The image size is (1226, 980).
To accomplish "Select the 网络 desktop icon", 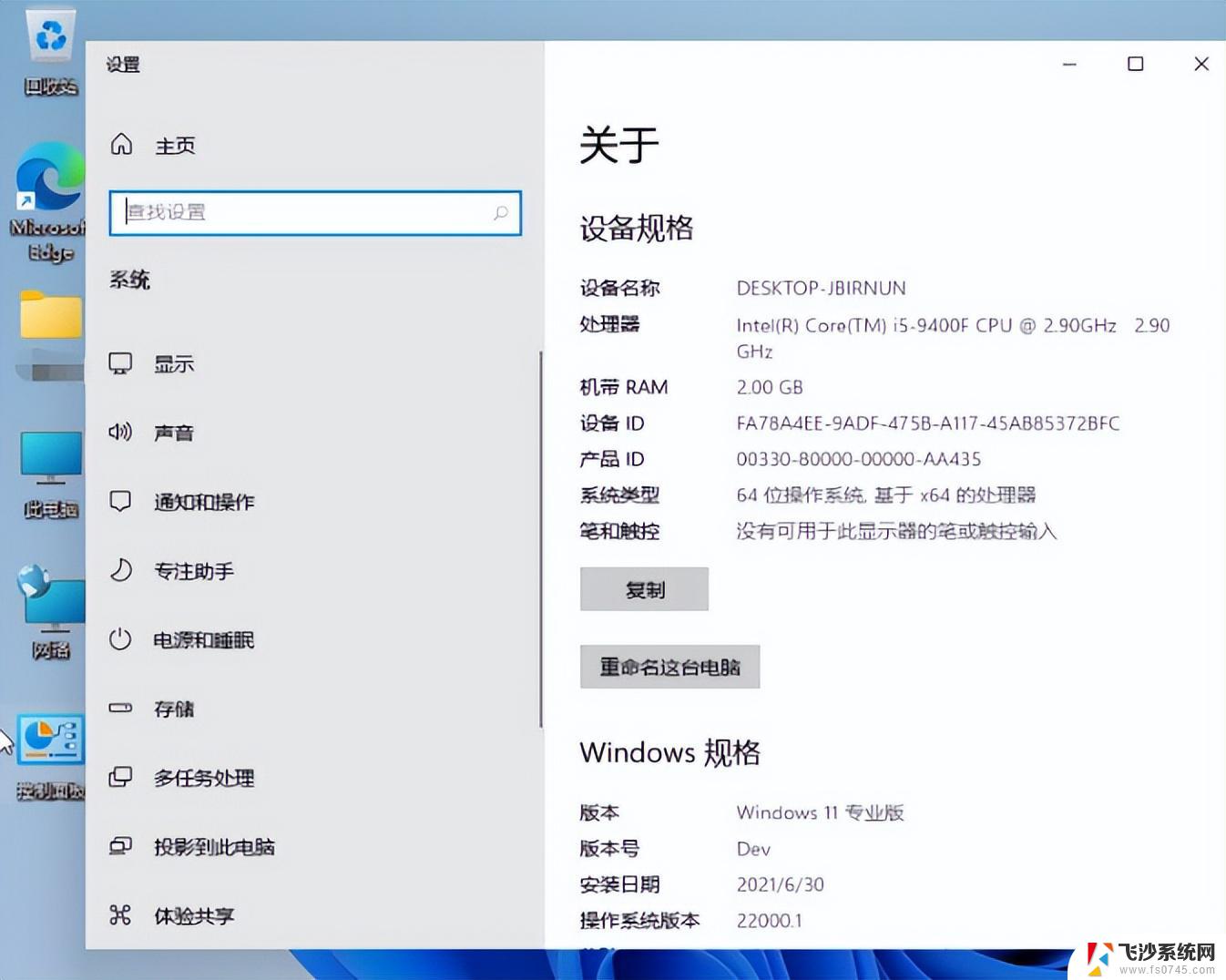I will (51, 612).
